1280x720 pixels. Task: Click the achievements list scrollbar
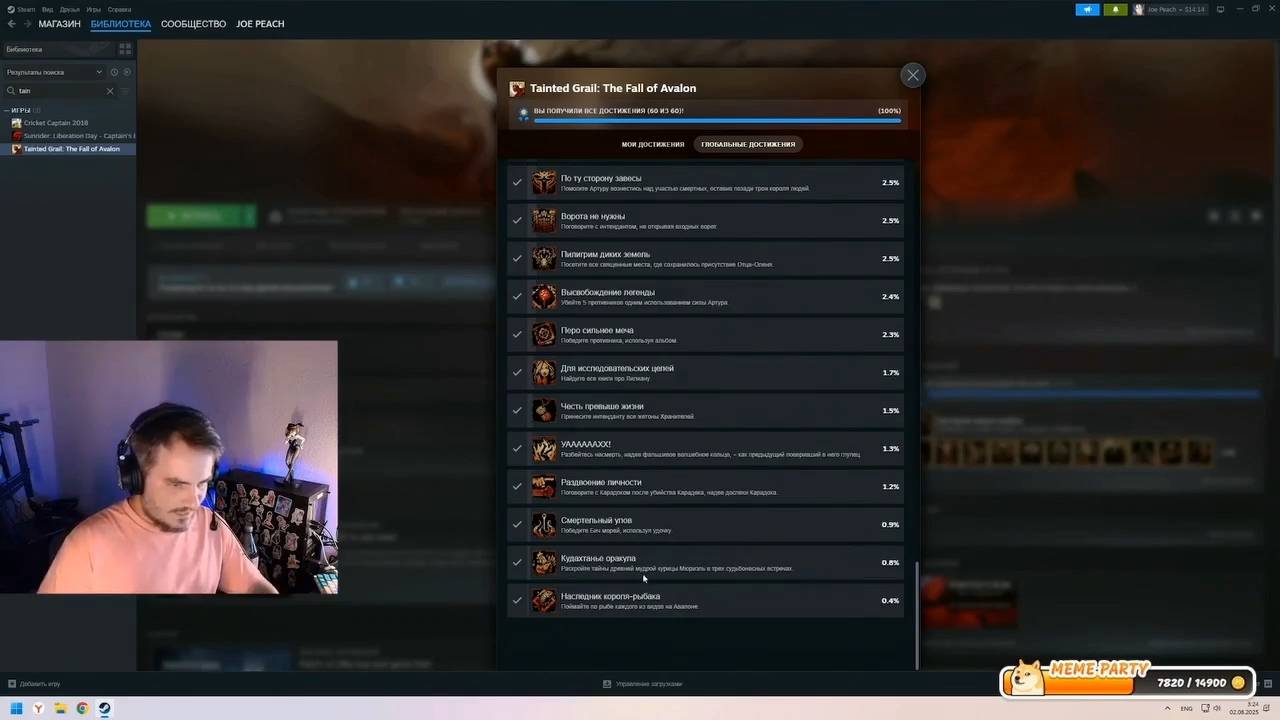pyautogui.click(x=917, y=615)
